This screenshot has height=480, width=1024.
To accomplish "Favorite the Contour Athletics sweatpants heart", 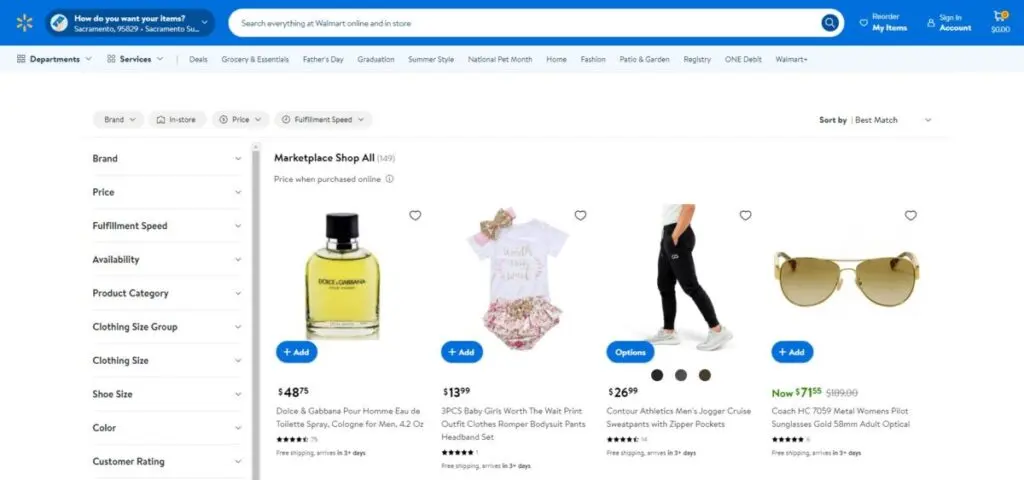I will 746,216.
